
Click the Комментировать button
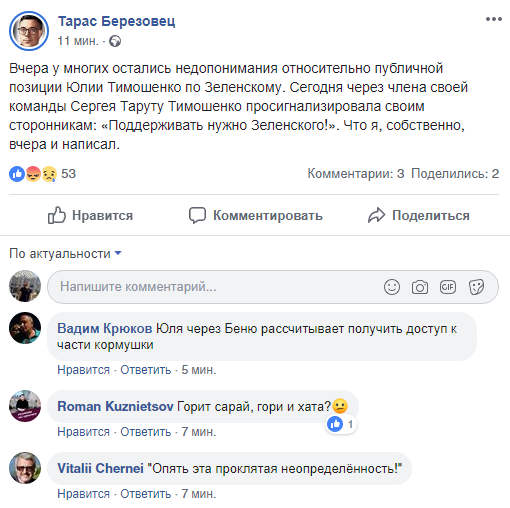coord(256,215)
